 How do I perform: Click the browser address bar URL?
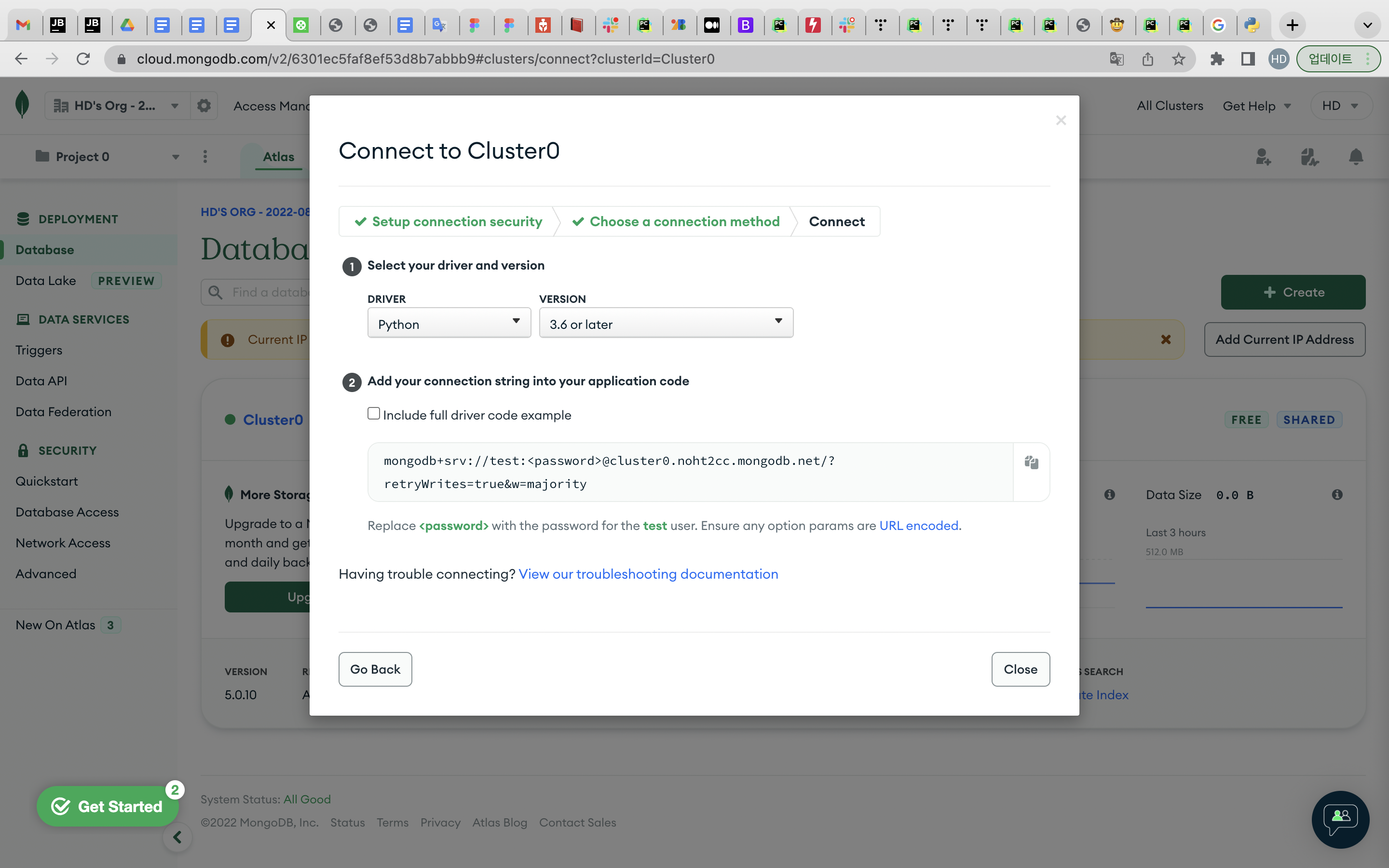click(425, 58)
